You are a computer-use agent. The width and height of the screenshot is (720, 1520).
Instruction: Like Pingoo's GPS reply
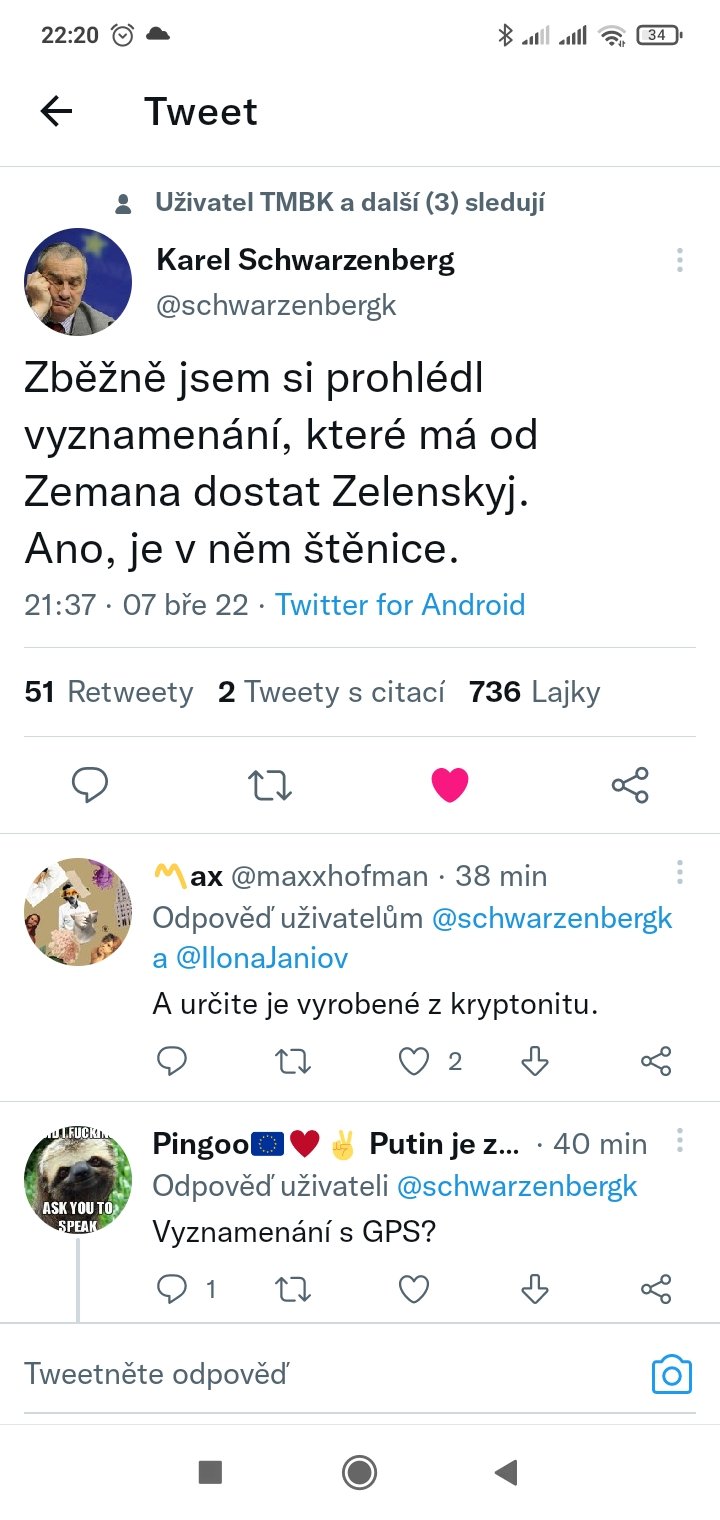[x=414, y=1289]
